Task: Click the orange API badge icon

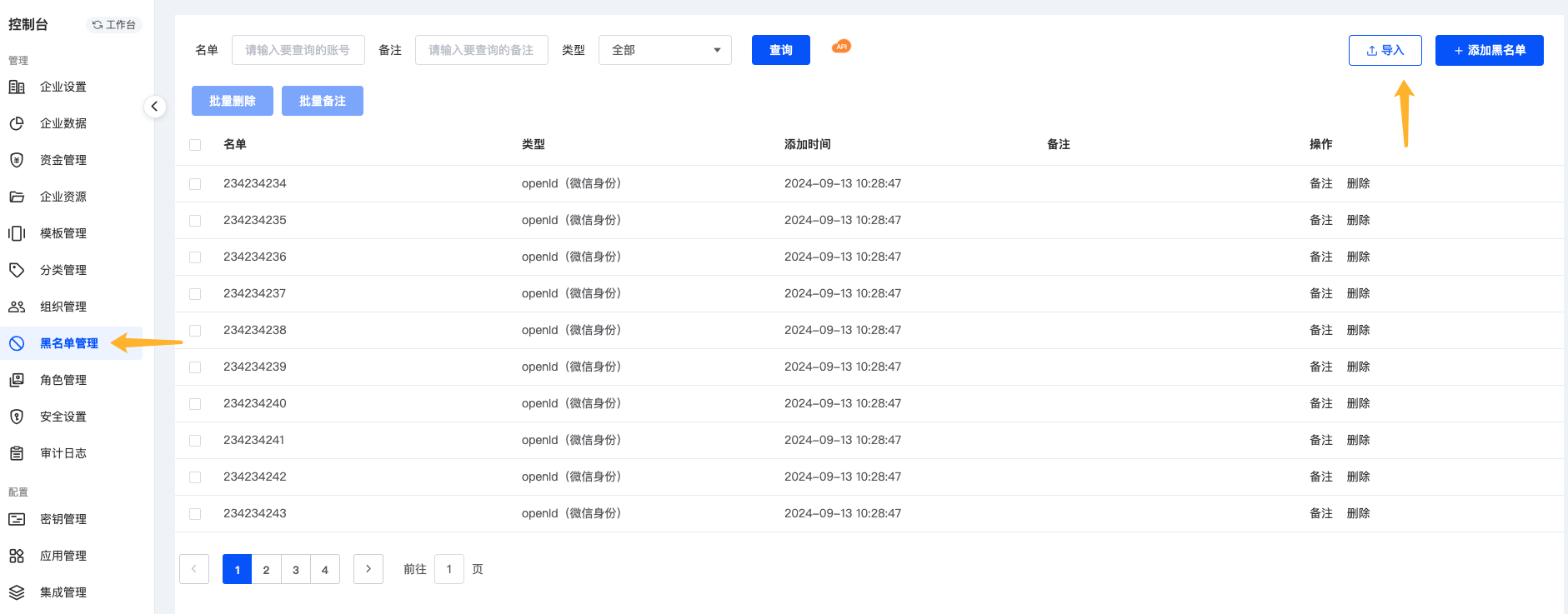Action: pyautogui.click(x=842, y=47)
